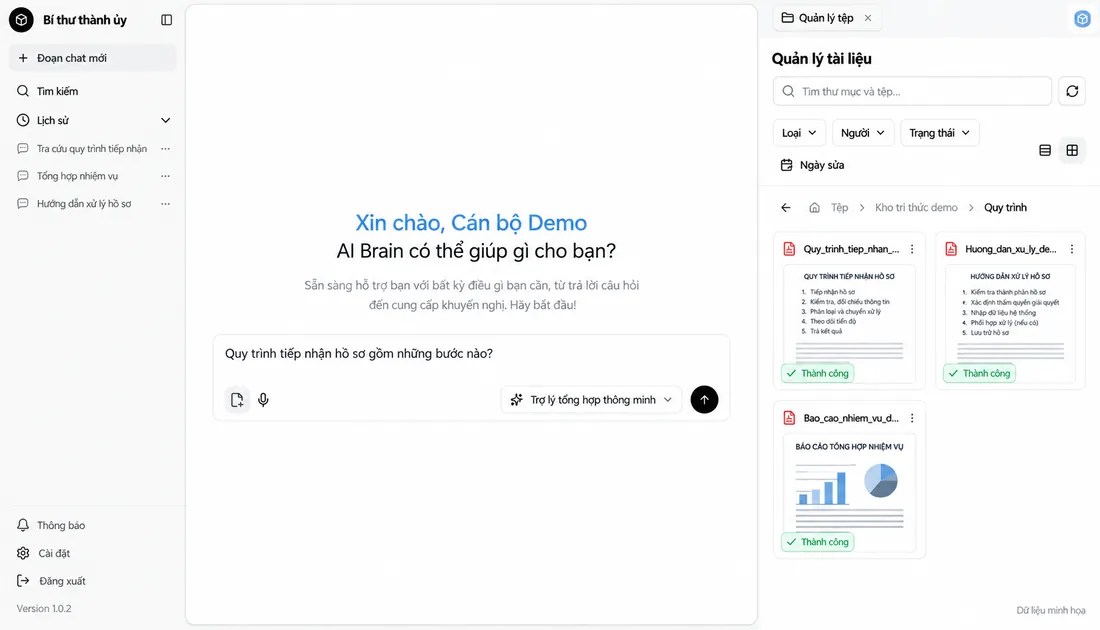Open Quy_trinh_tiep_nhan file name

[x=851, y=249]
